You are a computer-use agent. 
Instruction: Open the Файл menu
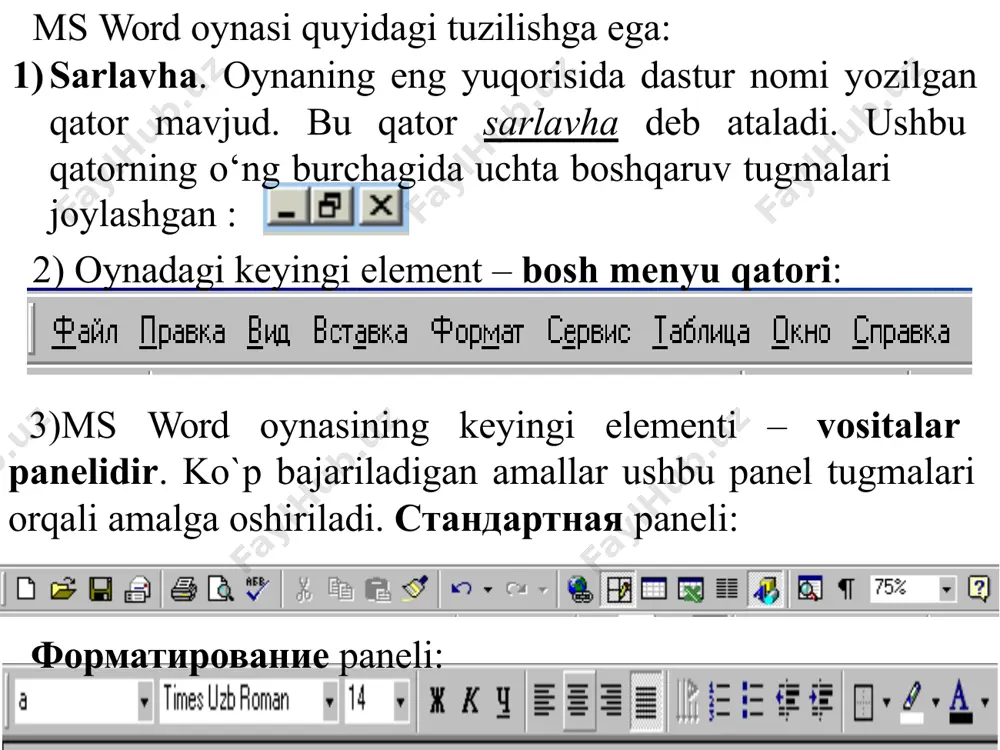pyautogui.click(x=85, y=332)
